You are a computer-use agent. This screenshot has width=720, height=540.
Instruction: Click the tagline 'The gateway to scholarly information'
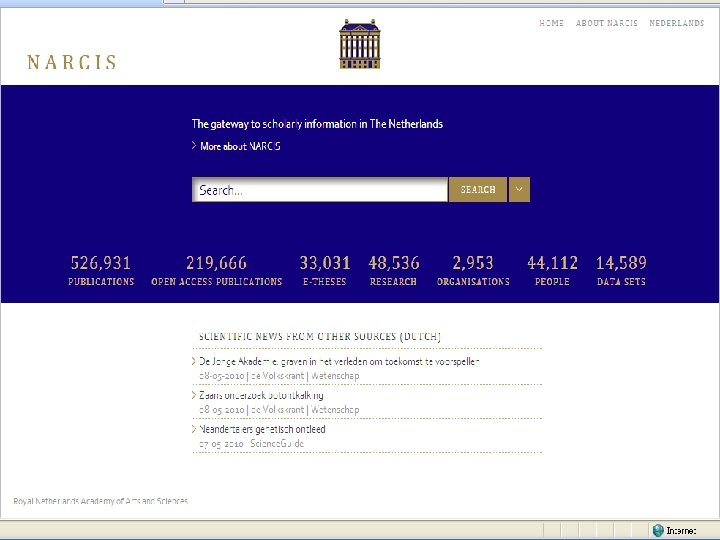tap(317, 124)
